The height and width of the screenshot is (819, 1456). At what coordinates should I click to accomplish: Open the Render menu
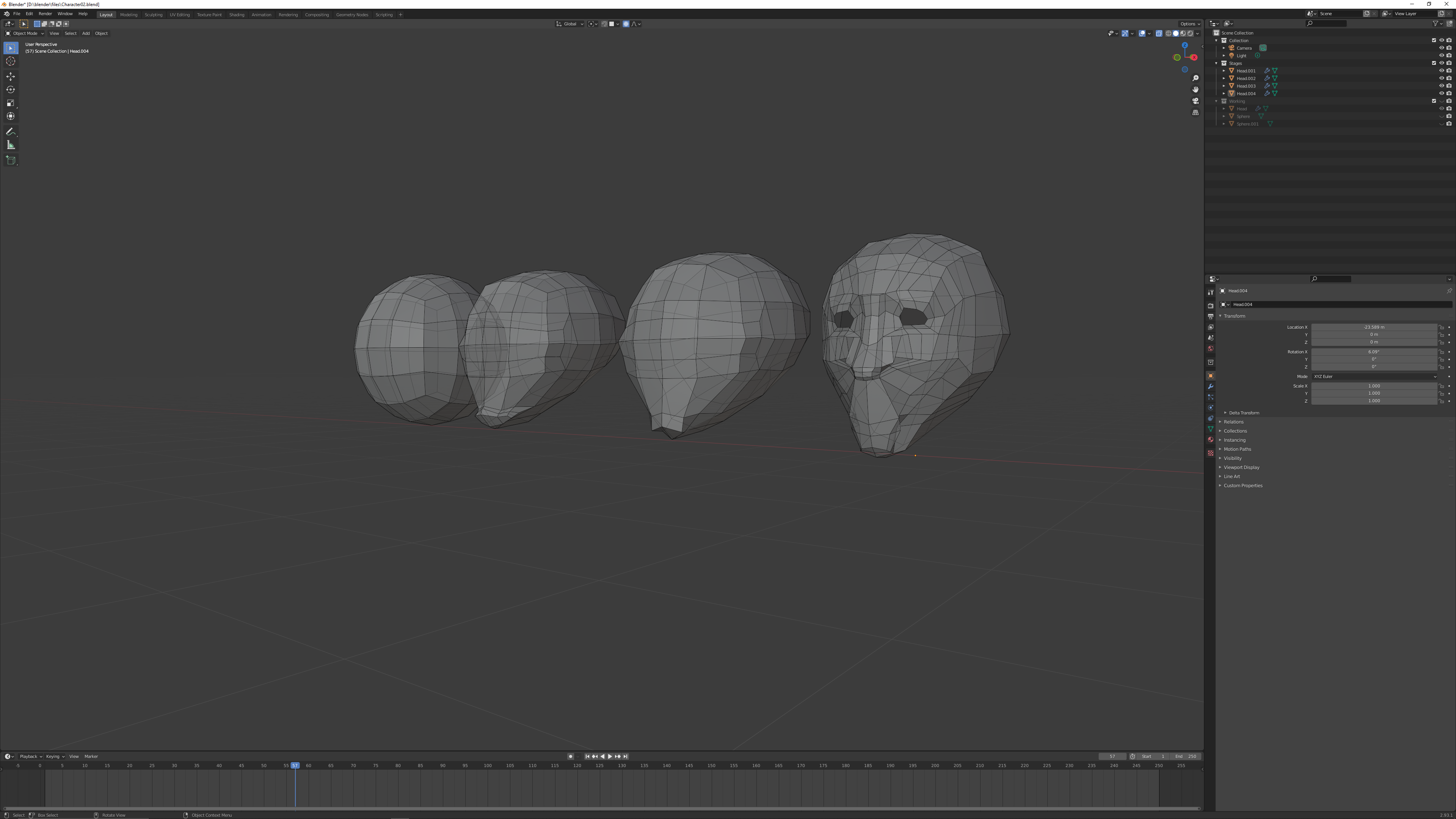(x=45, y=14)
